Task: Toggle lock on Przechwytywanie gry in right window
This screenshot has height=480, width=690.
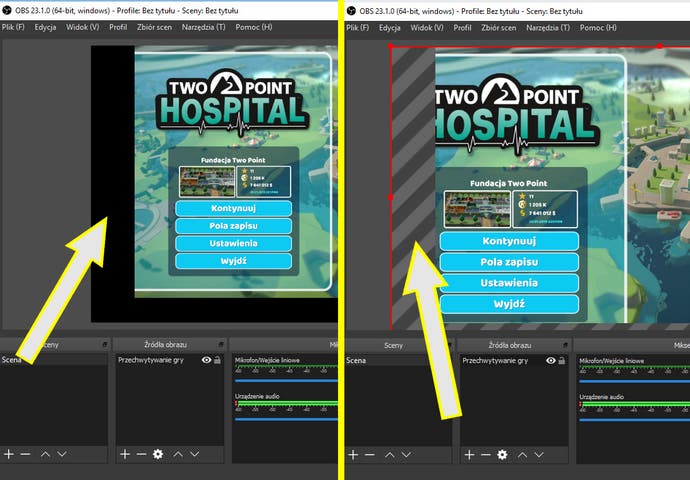Action: tap(562, 361)
